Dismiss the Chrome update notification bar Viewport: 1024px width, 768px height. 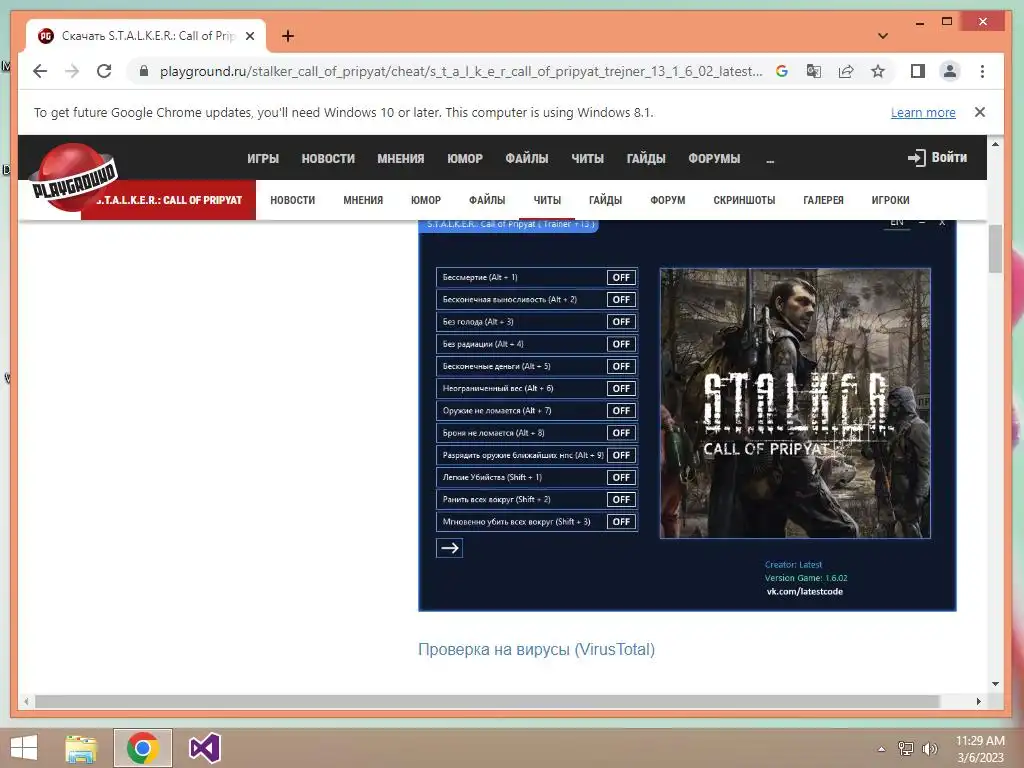pyautogui.click(x=980, y=112)
